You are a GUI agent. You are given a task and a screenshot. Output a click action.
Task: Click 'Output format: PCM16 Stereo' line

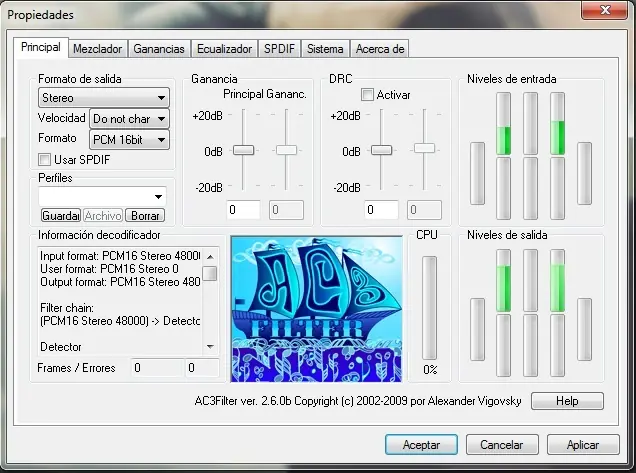(120, 282)
